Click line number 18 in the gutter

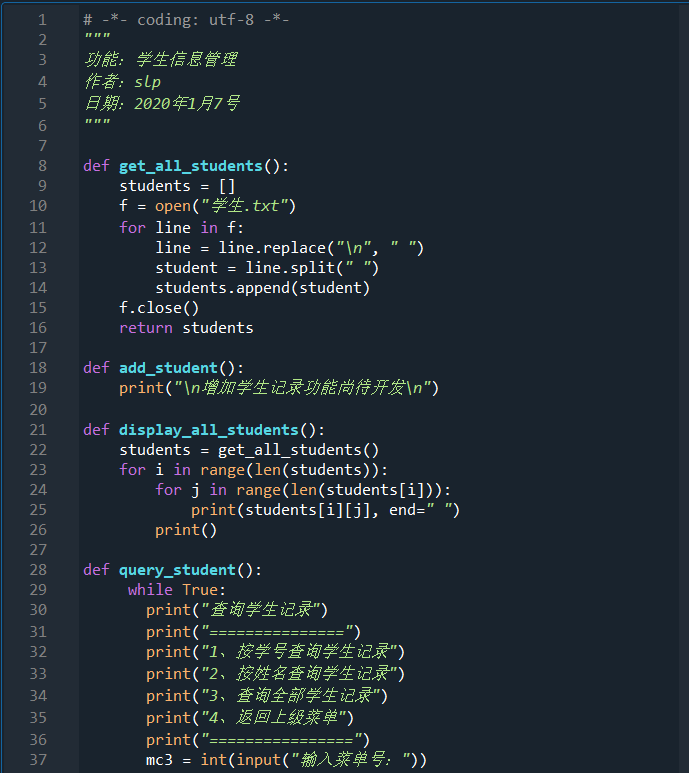coord(38,368)
